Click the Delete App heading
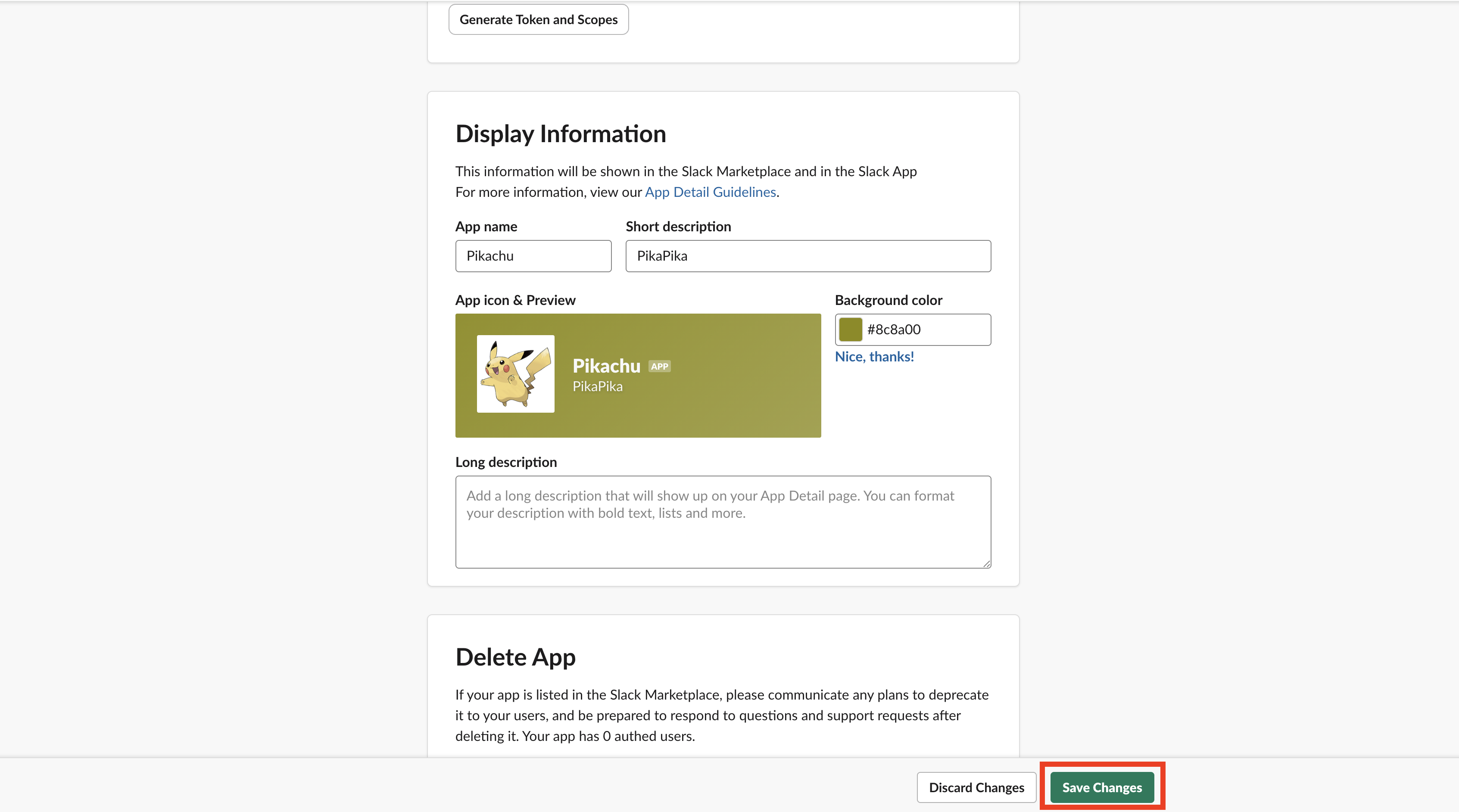1459x812 pixels. (515, 657)
